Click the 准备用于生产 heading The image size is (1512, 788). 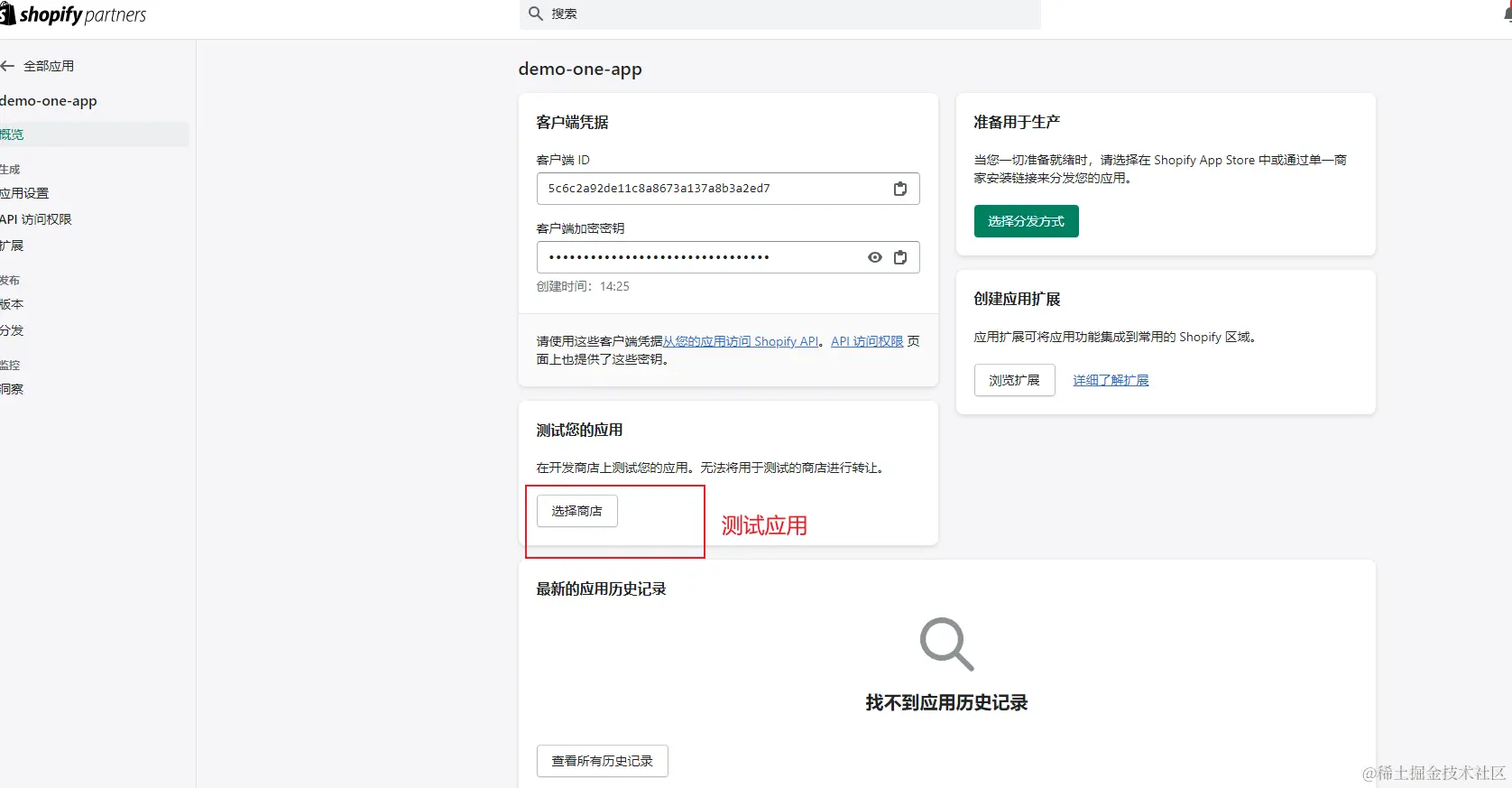click(x=1017, y=122)
